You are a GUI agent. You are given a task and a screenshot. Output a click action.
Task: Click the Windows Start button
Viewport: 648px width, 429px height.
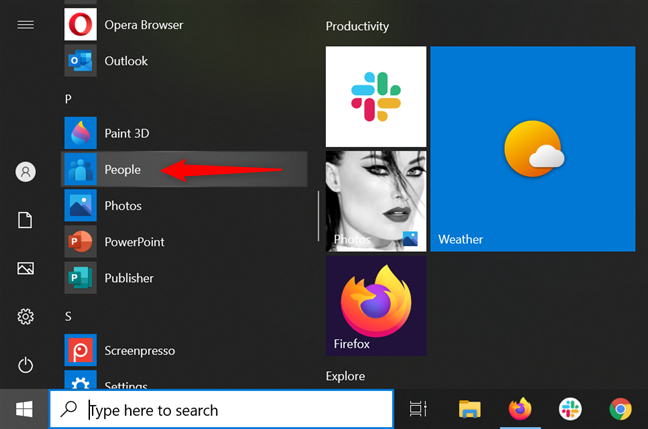(x=24, y=410)
